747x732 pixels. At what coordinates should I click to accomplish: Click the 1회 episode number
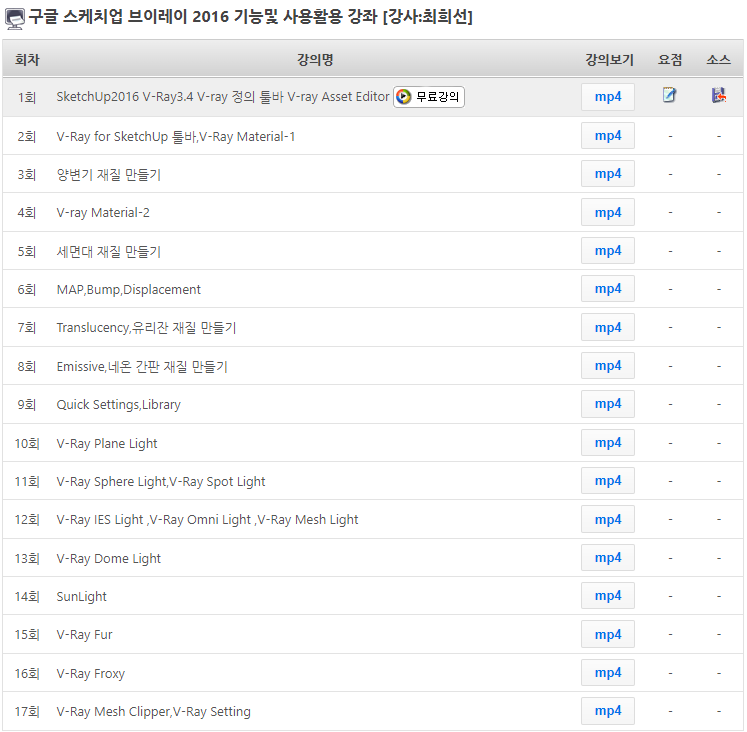(27, 98)
